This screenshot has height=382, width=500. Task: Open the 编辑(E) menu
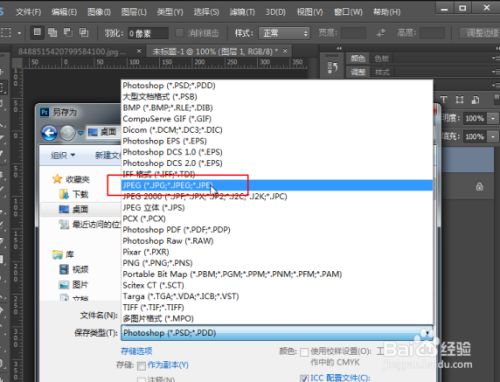tap(64, 12)
